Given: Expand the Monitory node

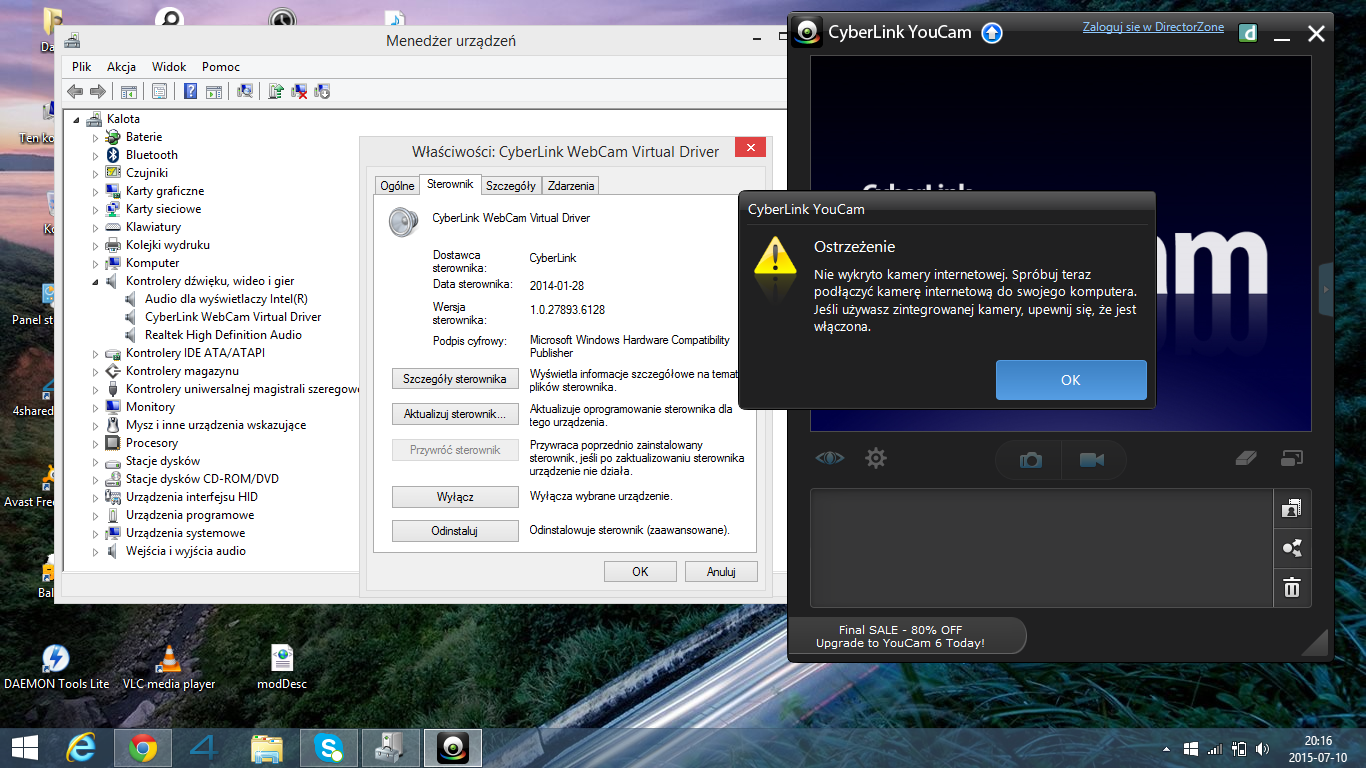Looking at the screenshot, I should point(96,407).
